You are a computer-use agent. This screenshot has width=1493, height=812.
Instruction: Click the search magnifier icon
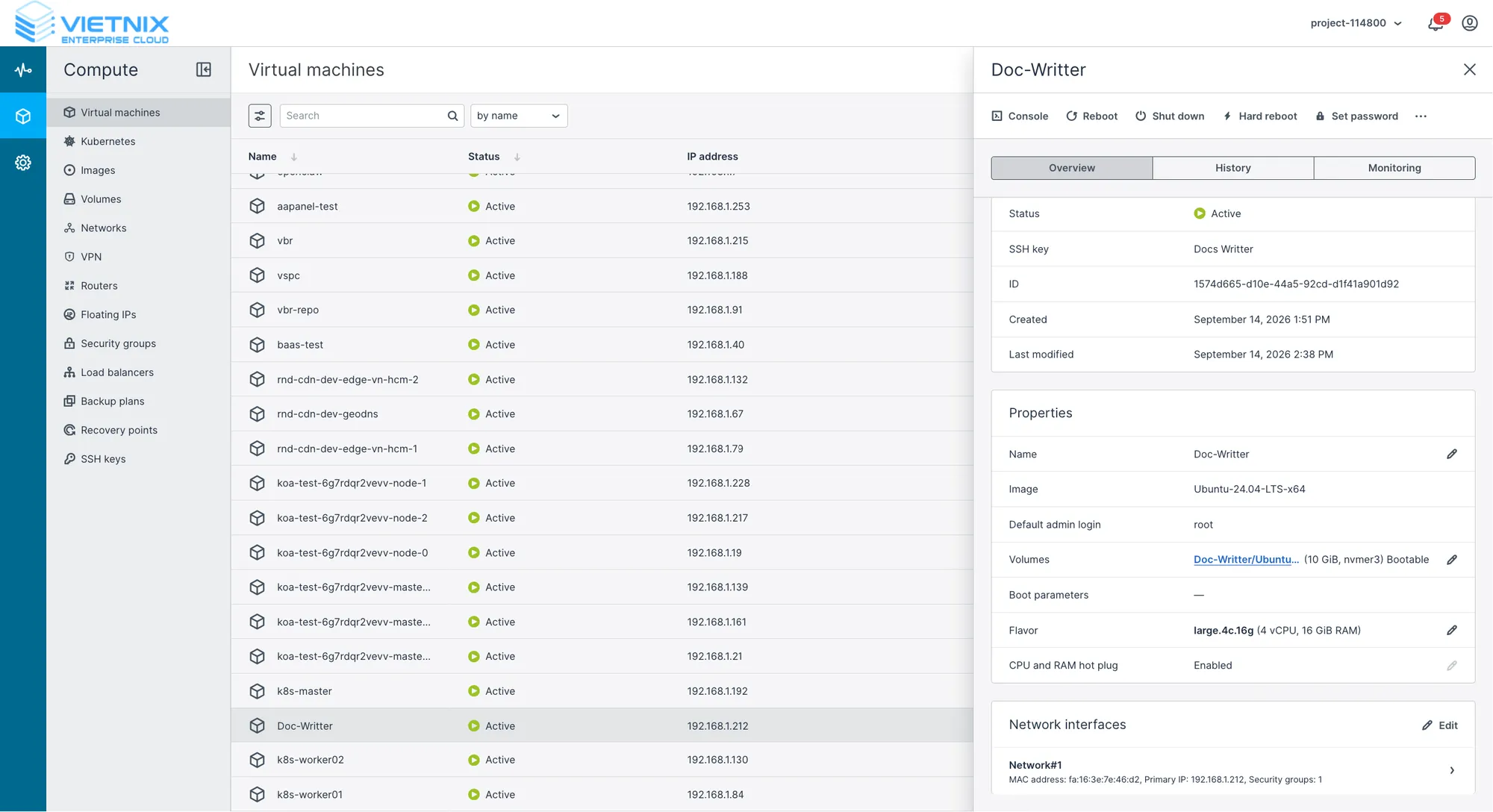(x=452, y=116)
